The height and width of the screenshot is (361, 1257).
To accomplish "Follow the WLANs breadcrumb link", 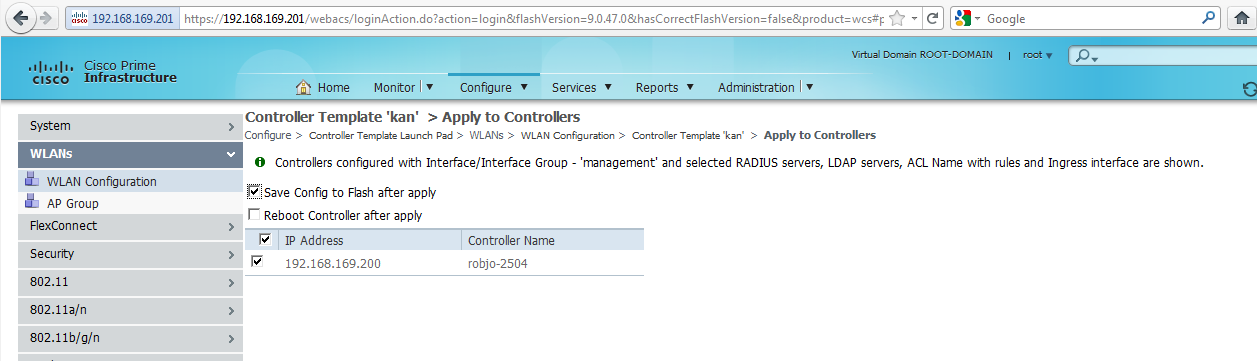I will point(486,135).
